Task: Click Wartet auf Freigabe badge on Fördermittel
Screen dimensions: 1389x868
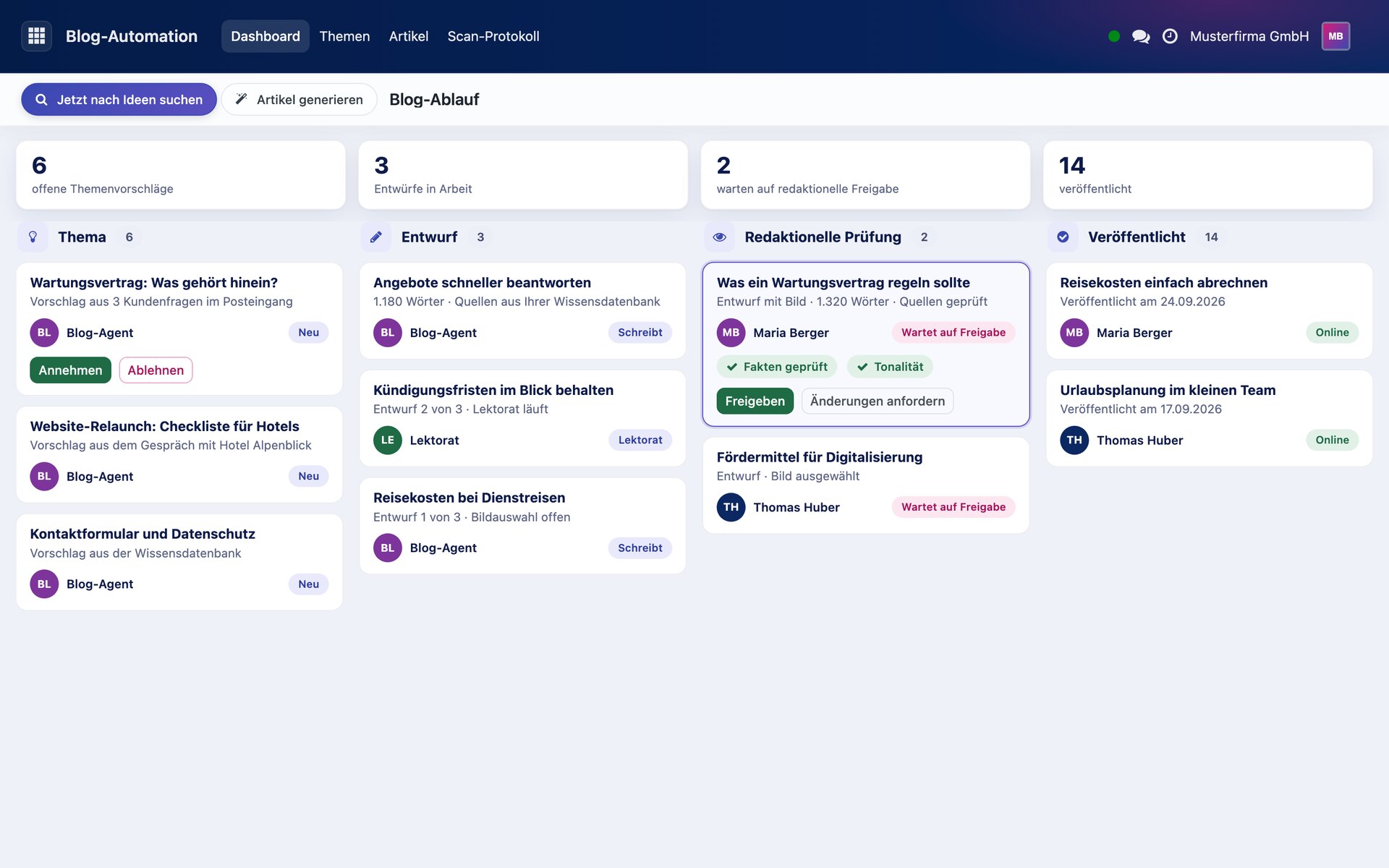Action: [953, 507]
